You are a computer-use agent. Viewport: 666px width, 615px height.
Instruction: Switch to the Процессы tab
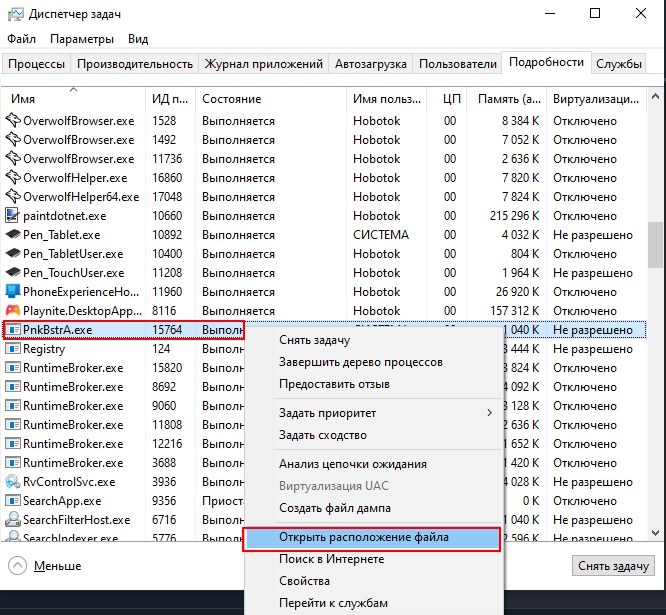[x=37, y=64]
